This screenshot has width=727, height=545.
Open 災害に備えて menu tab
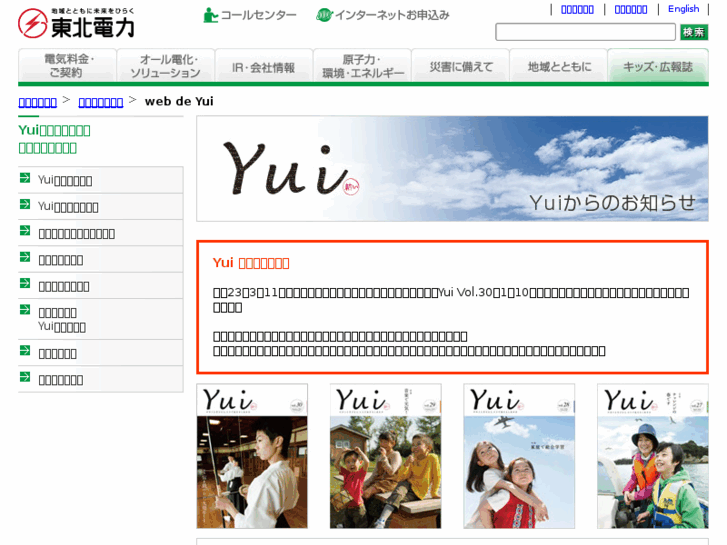click(x=460, y=65)
